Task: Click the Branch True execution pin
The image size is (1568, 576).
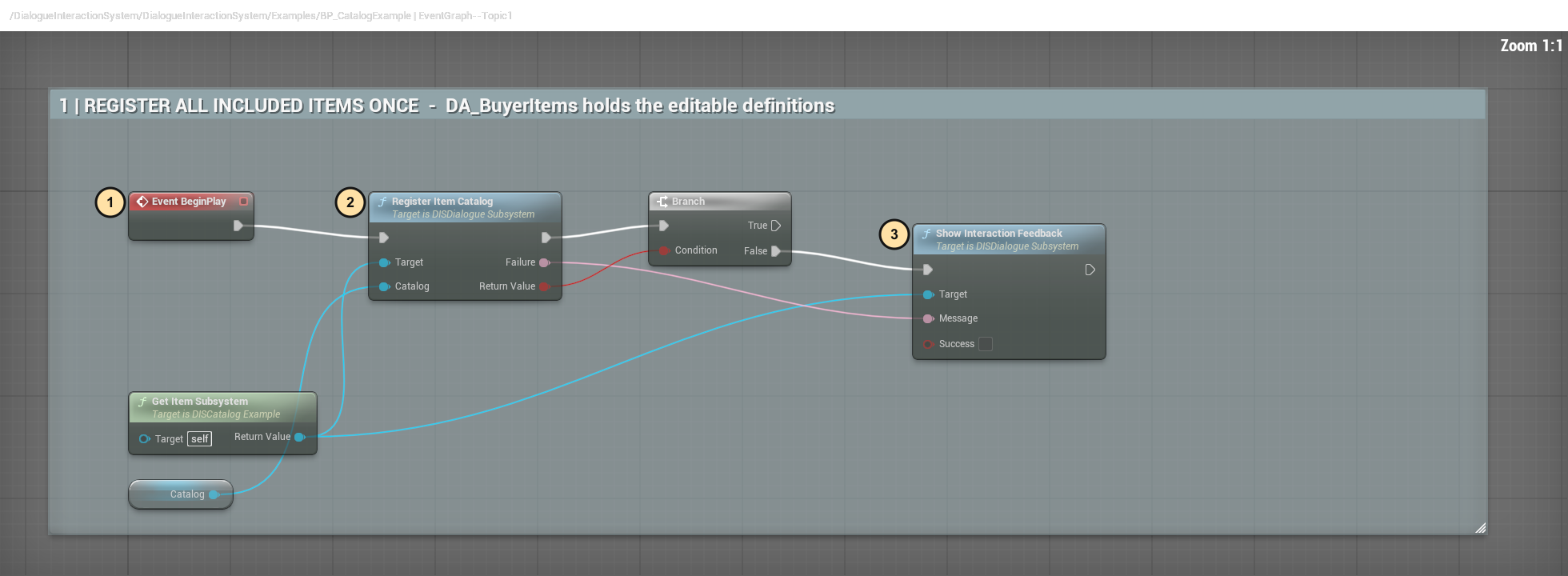Action: tap(775, 226)
